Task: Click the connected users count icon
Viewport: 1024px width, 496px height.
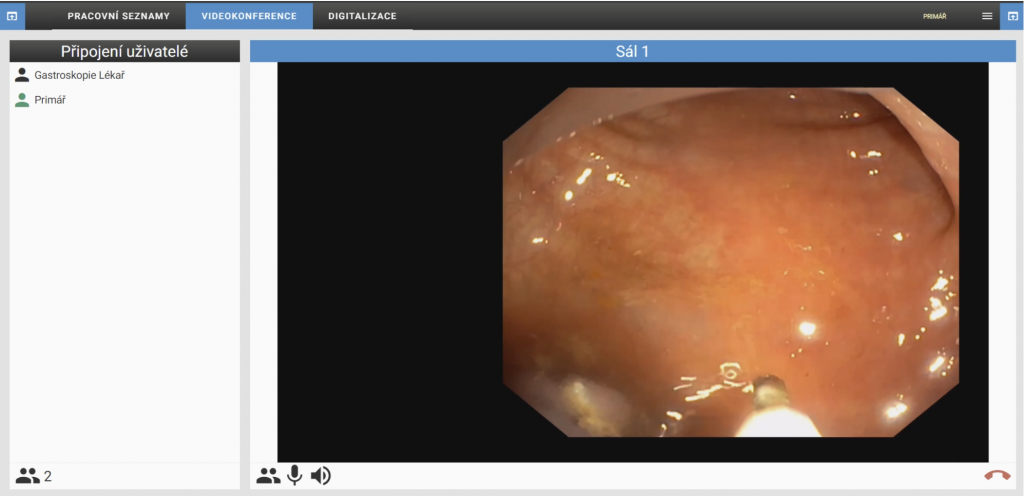Action: click(28, 476)
